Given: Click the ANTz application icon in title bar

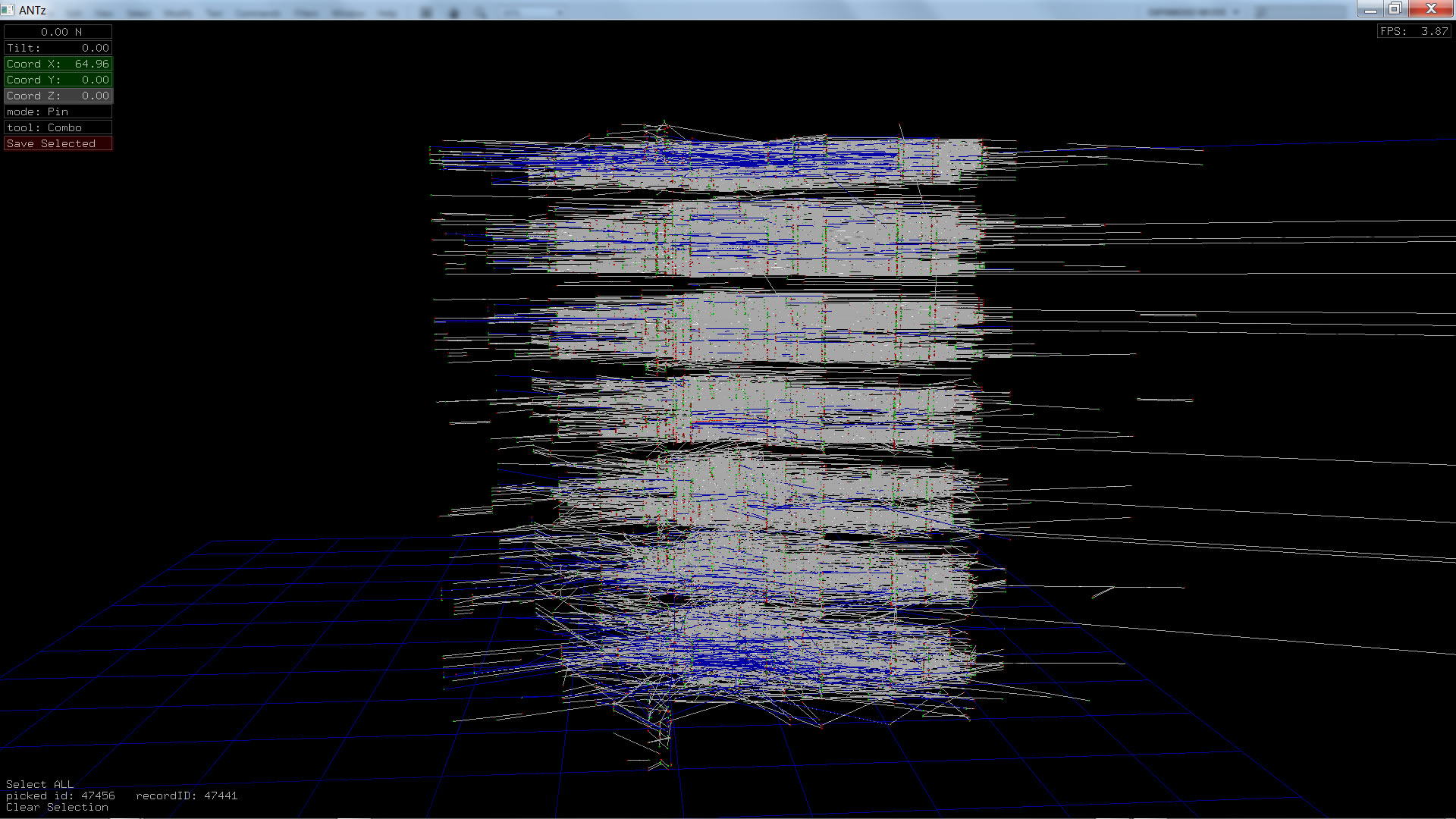Looking at the screenshot, I should point(8,10).
